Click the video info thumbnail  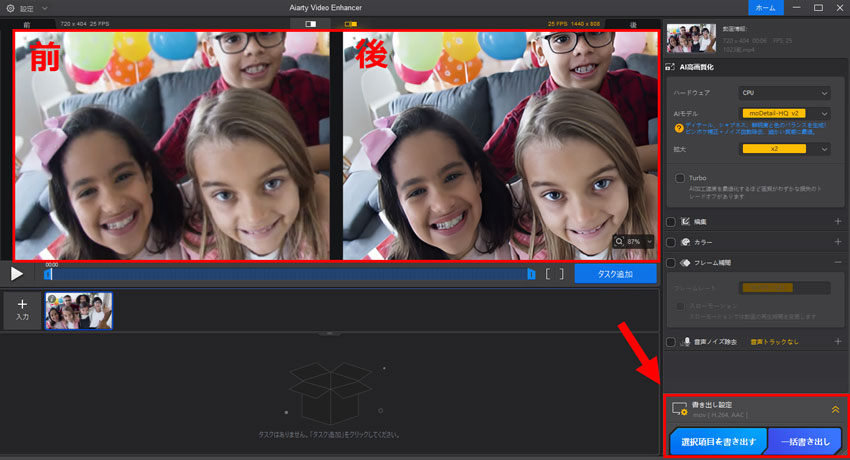pyautogui.click(x=691, y=38)
